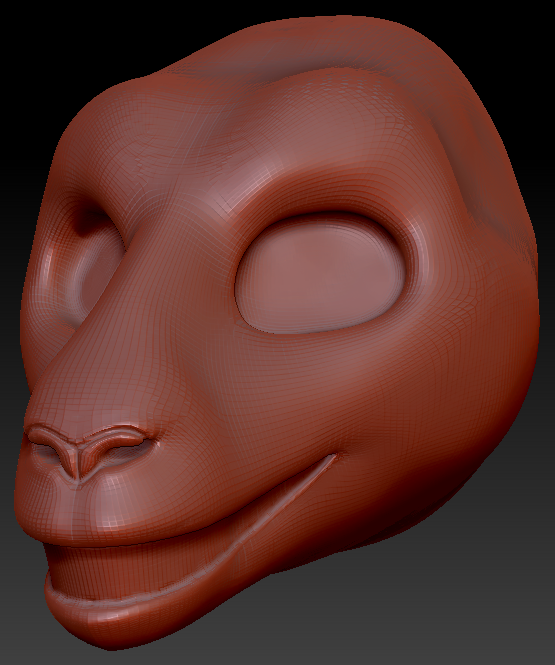Click the nostril ridge on the model's snout

89,452
